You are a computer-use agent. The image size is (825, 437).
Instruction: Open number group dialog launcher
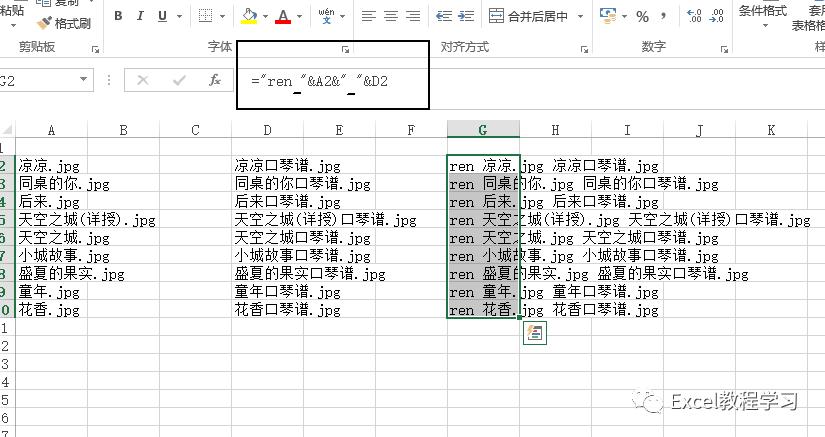724,49
